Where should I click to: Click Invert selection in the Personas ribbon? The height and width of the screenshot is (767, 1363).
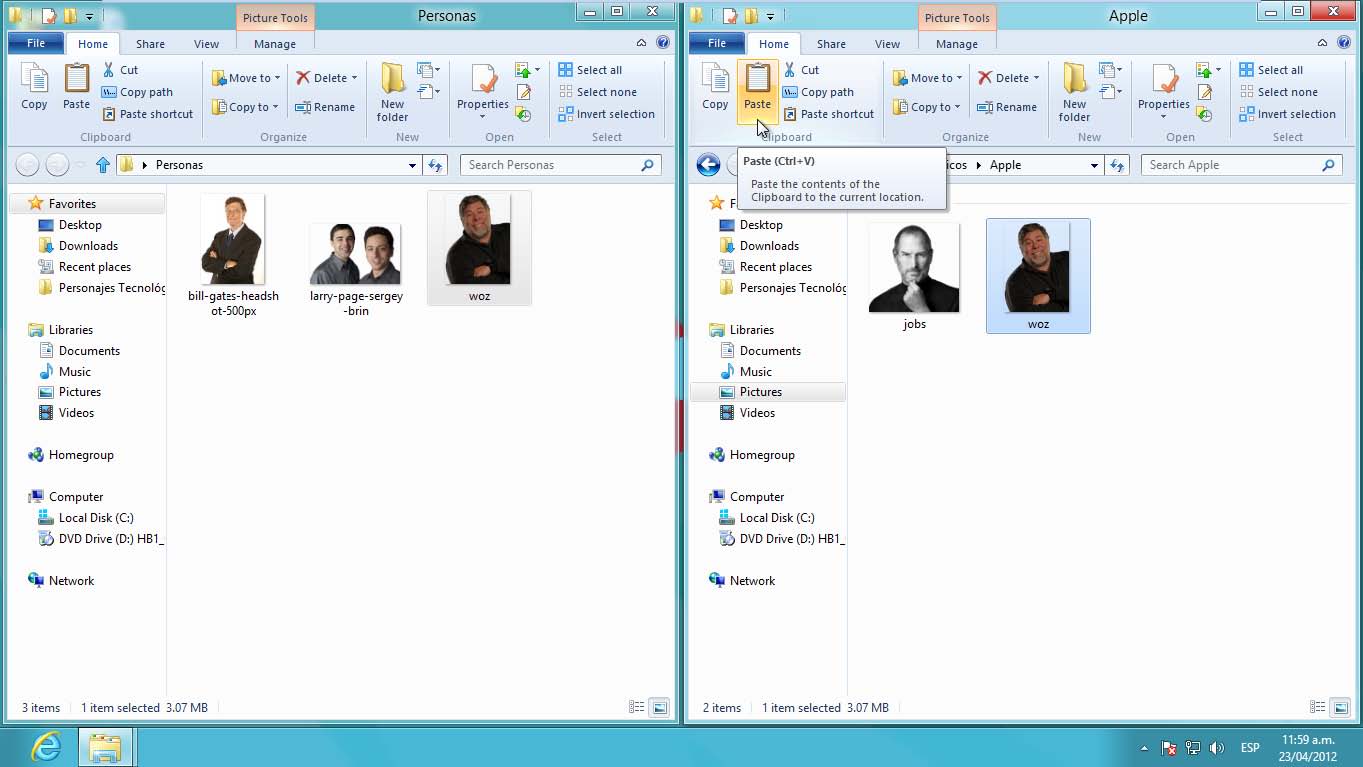point(606,114)
